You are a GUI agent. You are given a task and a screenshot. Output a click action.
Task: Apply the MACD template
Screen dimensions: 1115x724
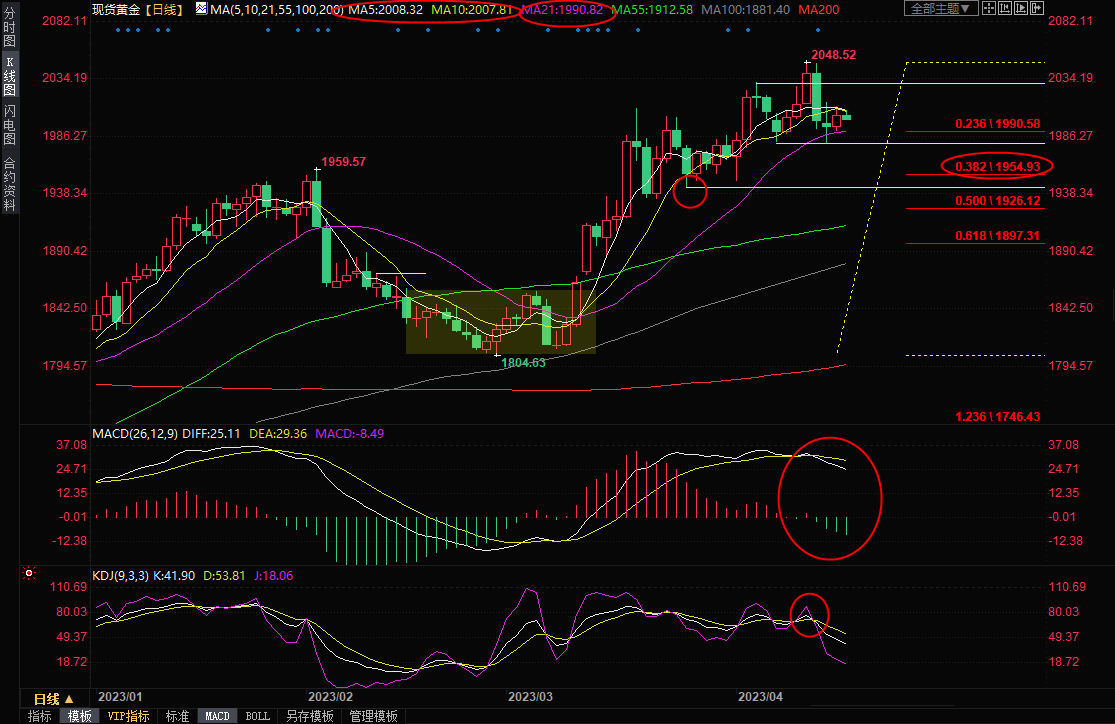pos(218,716)
